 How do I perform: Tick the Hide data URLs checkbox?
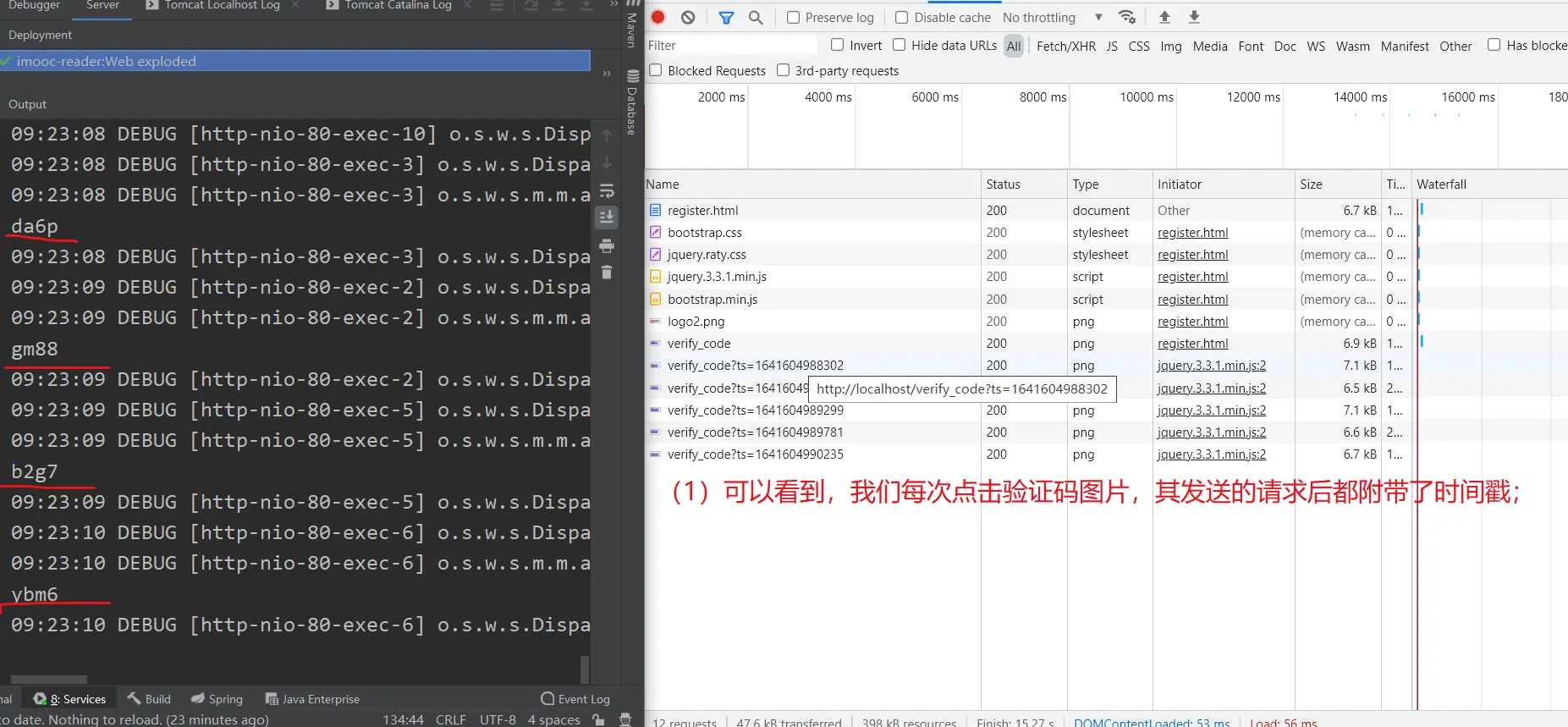[900, 45]
